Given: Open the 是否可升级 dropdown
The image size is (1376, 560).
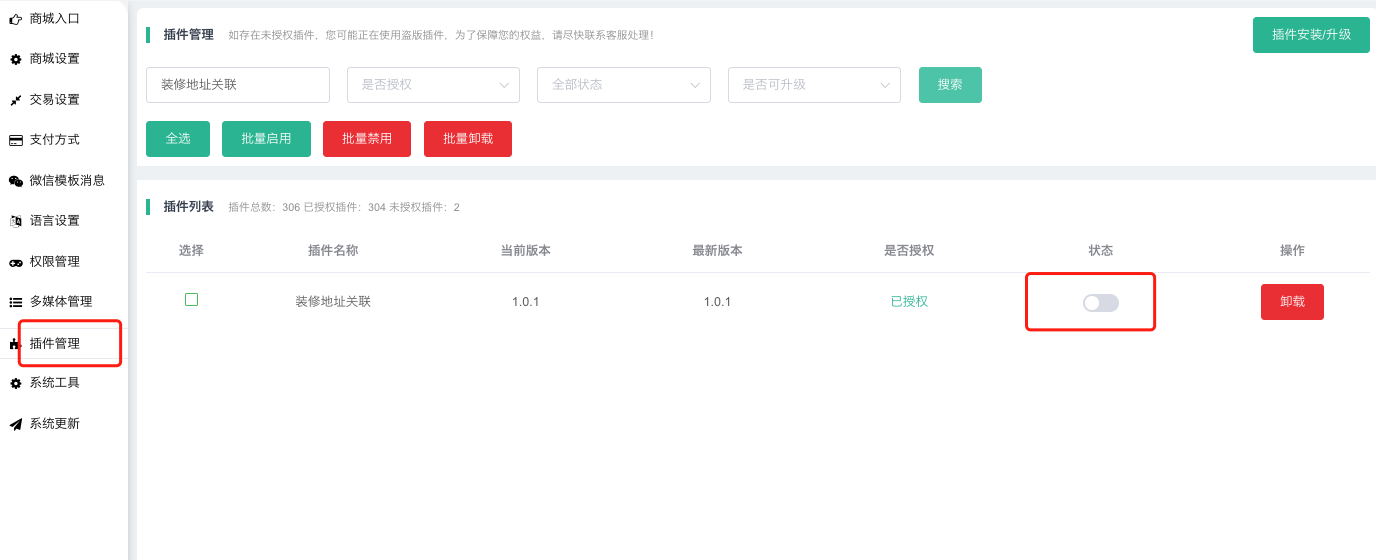Looking at the screenshot, I should [x=814, y=85].
